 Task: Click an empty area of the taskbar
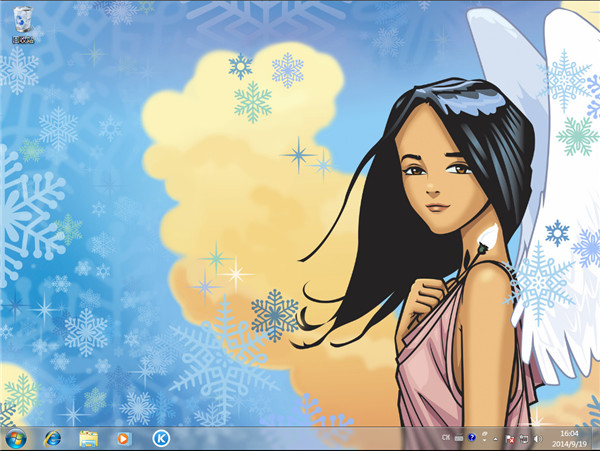(x=300, y=438)
